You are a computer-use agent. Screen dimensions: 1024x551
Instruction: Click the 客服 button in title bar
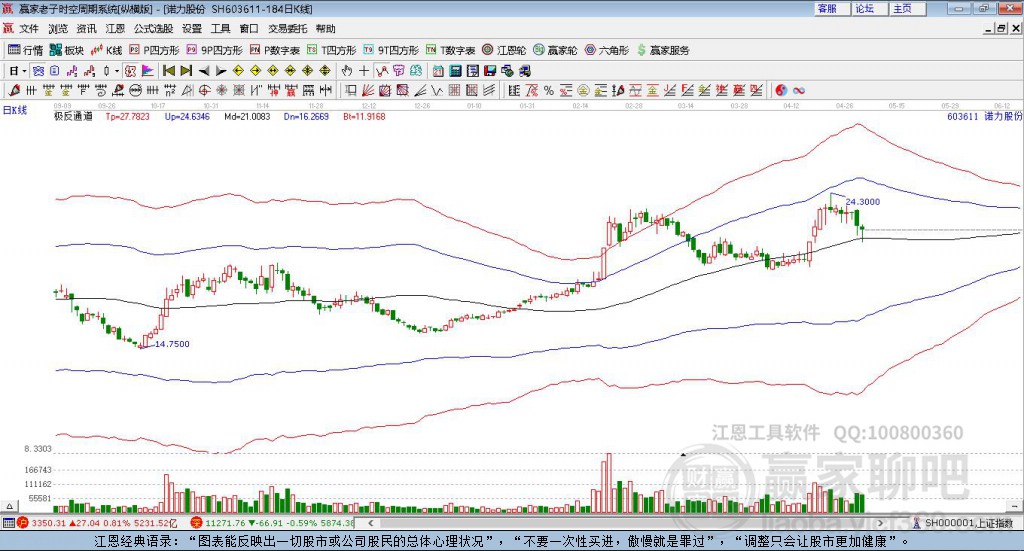click(x=832, y=8)
